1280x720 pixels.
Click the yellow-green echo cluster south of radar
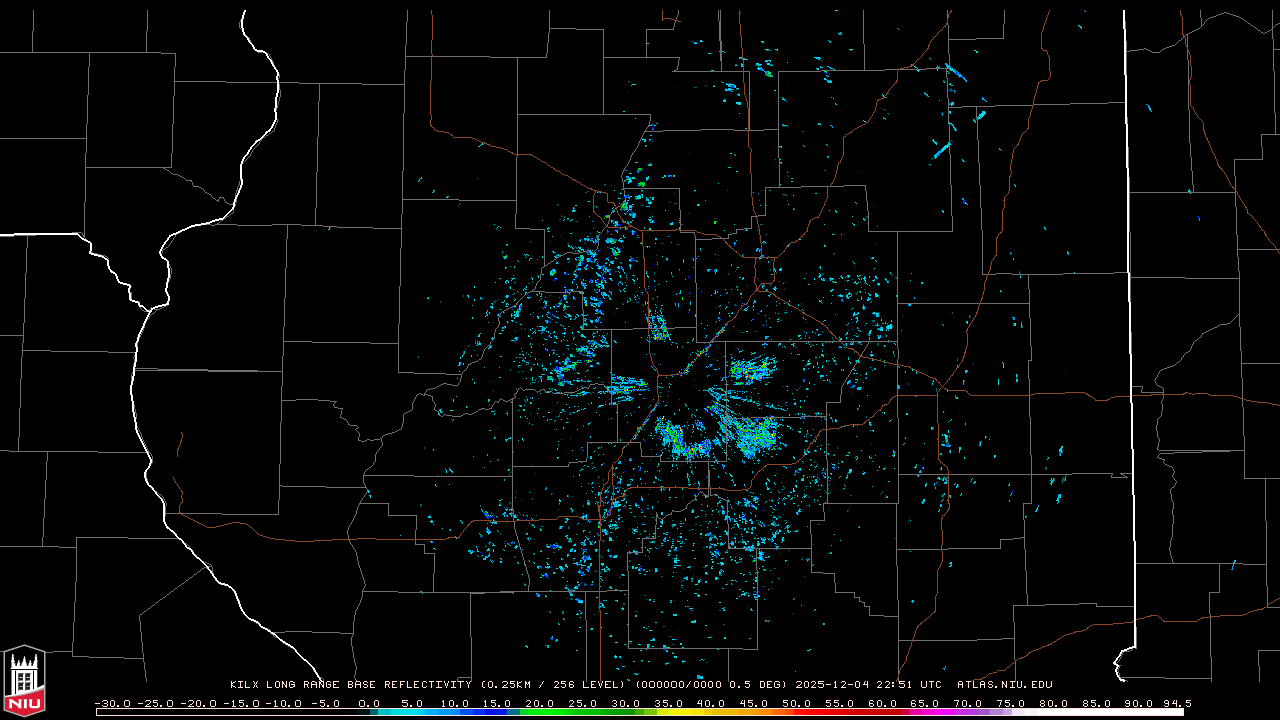(x=682, y=440)
